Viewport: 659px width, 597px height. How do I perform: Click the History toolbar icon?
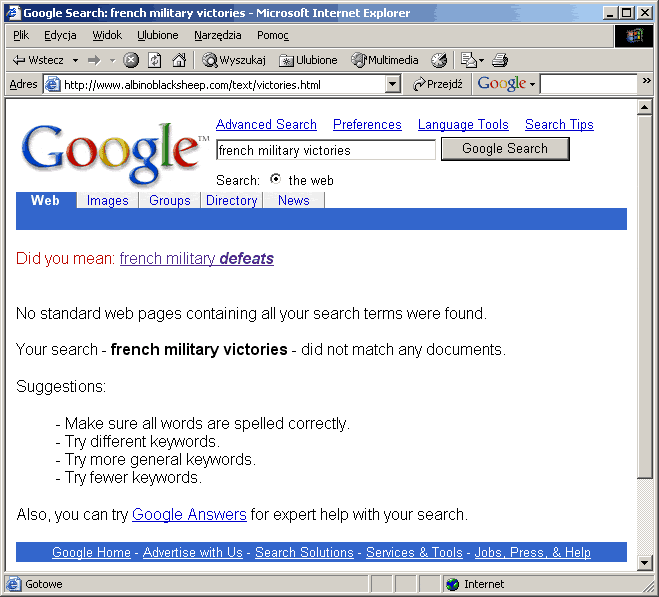439,60
